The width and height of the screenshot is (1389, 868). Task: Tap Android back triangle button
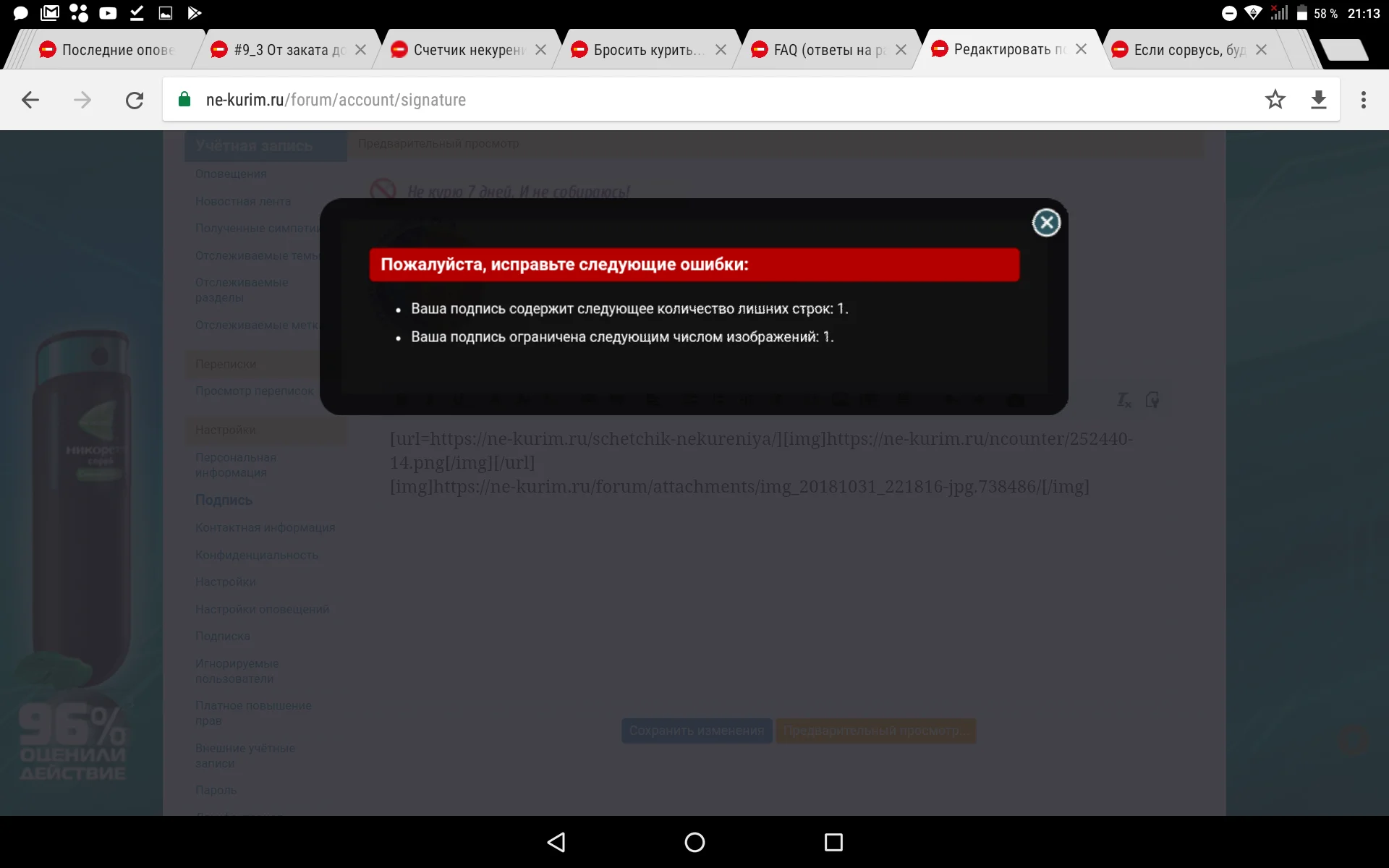pos(556,842)
